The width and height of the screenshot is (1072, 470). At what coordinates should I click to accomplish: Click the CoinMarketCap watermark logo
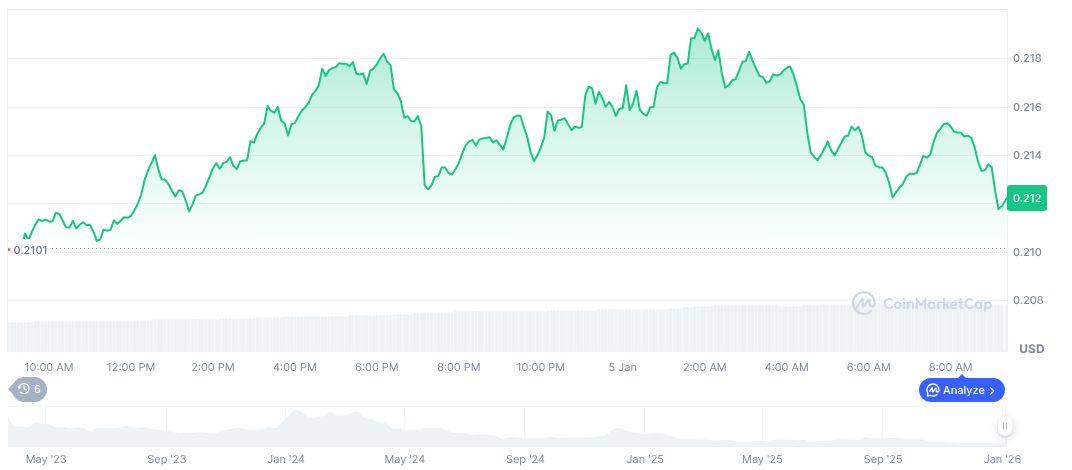coord(864,303)
